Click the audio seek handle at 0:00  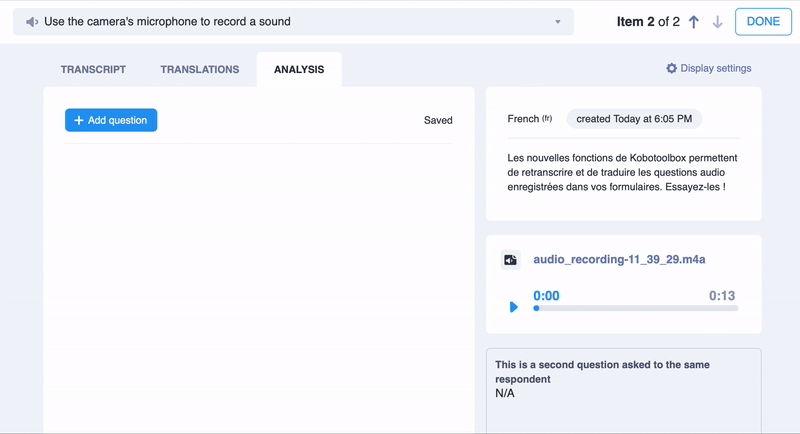point(536,308)
